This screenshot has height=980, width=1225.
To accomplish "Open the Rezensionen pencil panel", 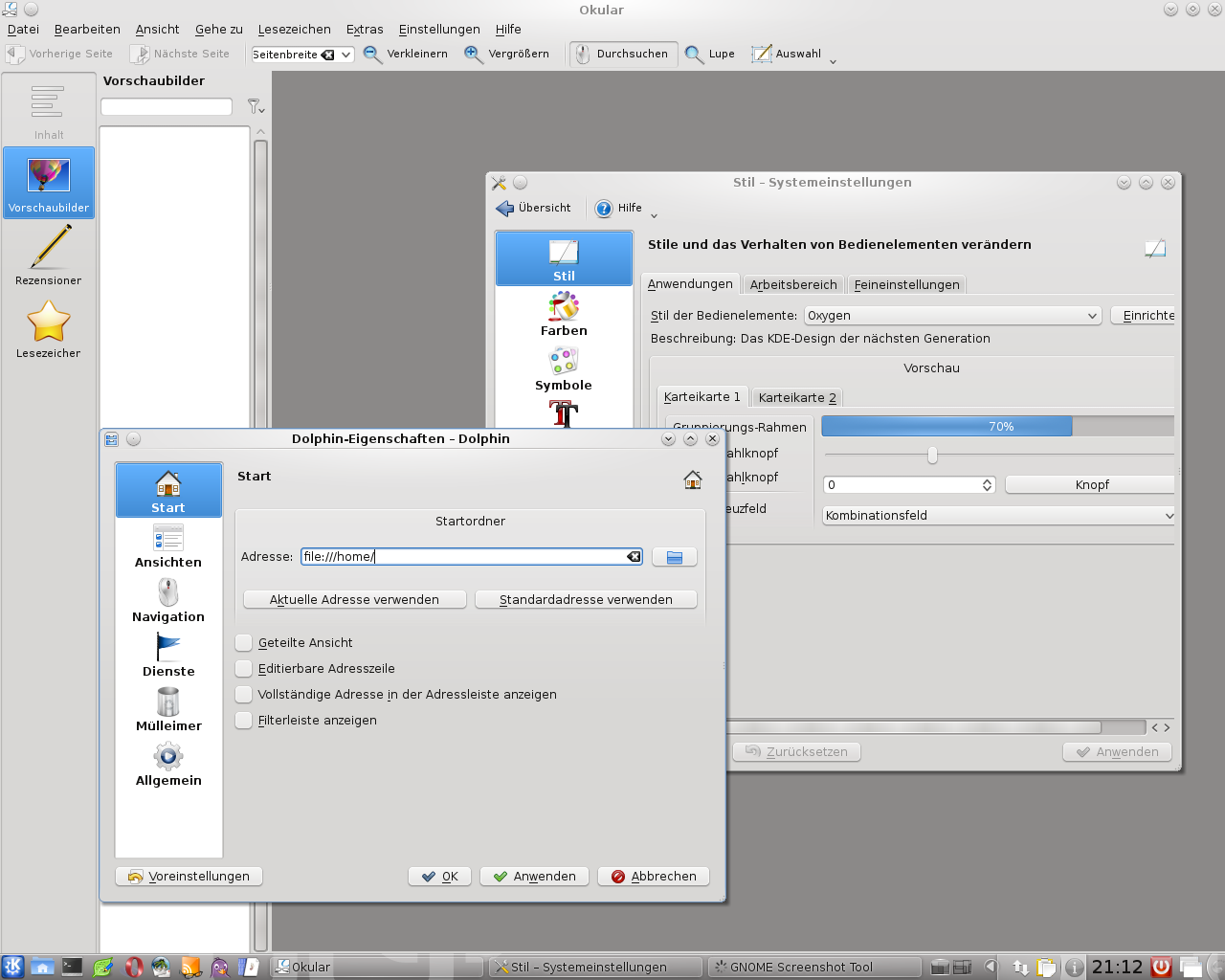I will coord(48,255).
